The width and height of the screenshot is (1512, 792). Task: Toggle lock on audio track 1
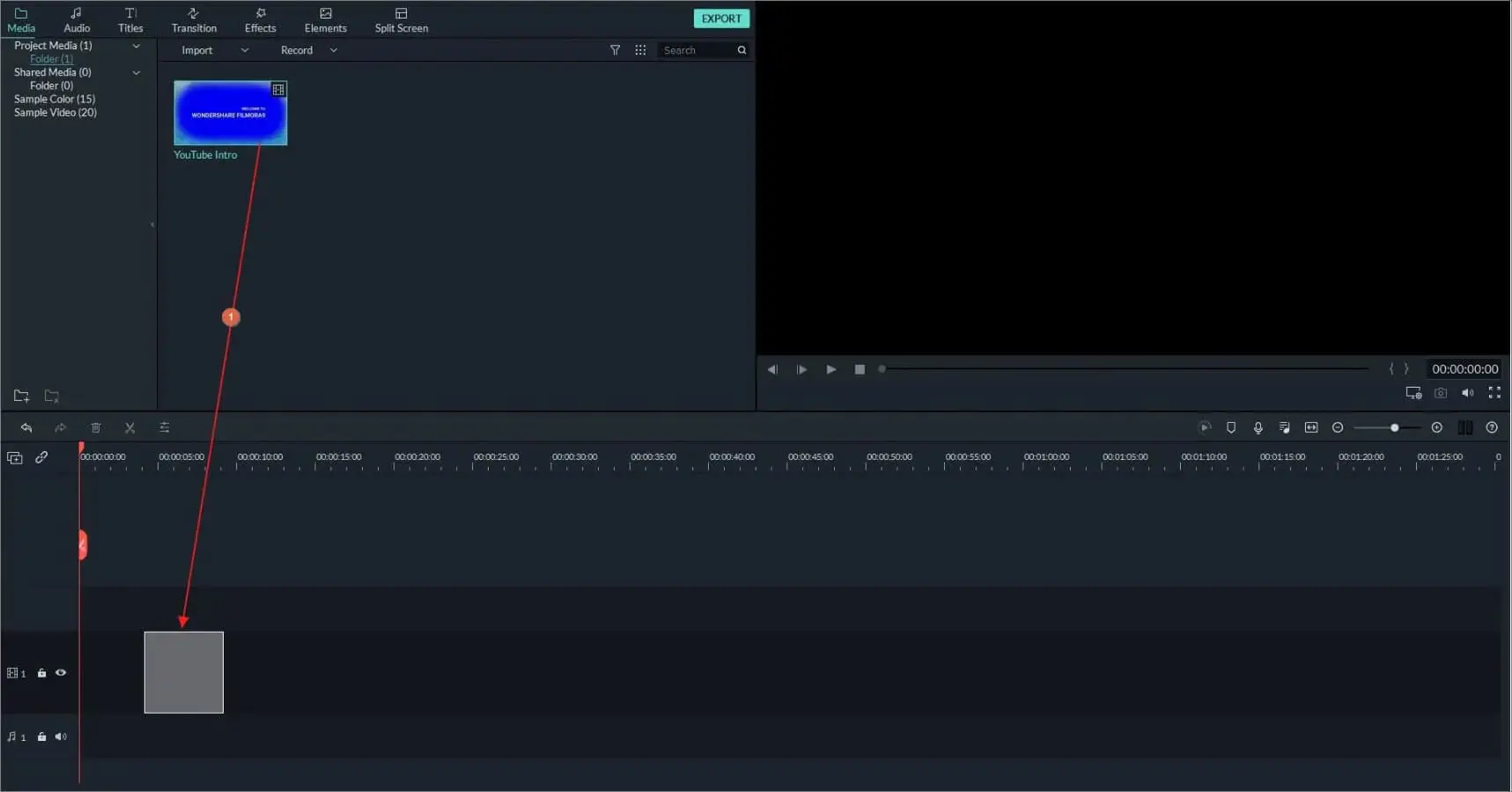41,736
